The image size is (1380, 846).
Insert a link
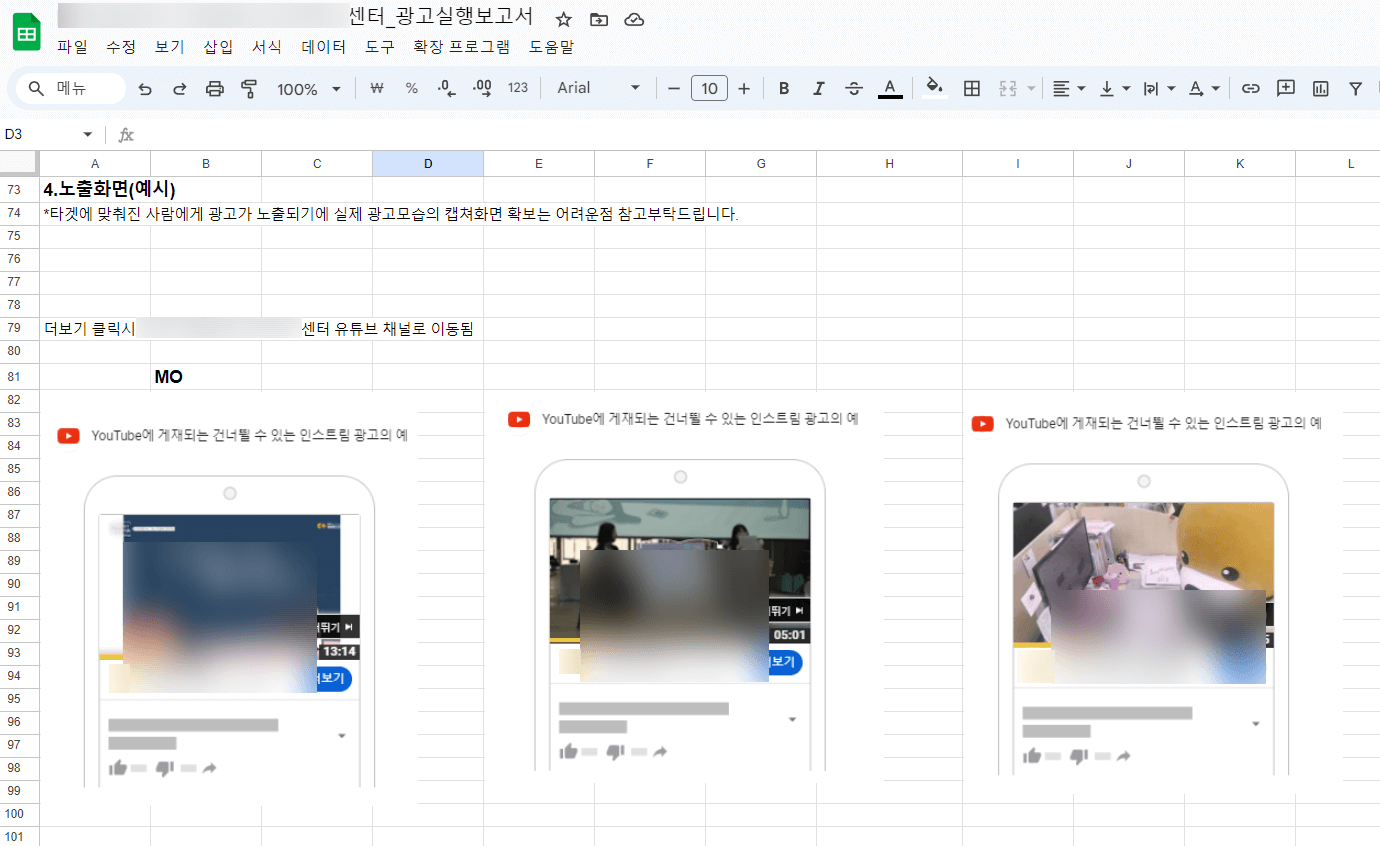click(x=1250, y=88)
